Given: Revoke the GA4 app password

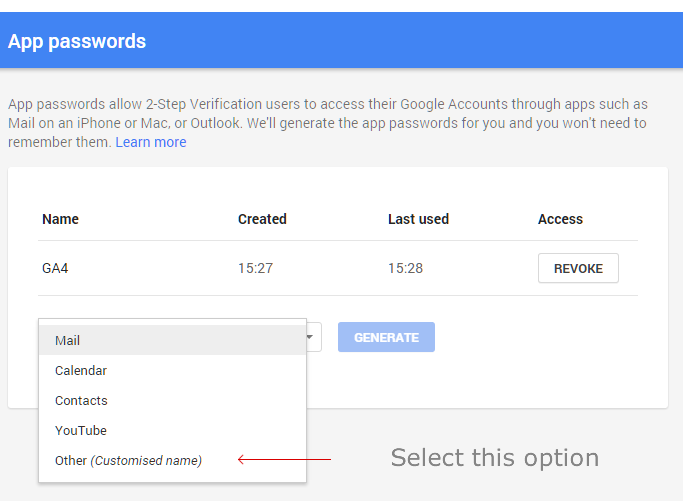Looking at the screenshot, I should [578, 268].
